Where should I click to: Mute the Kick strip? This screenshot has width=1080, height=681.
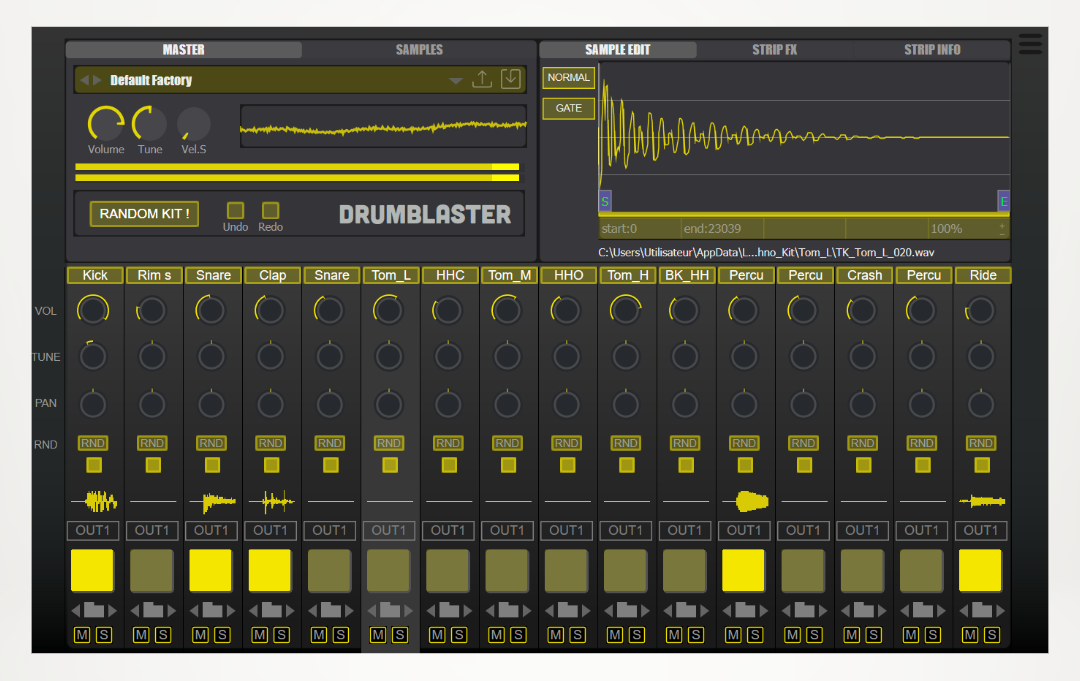click(82, 635)
